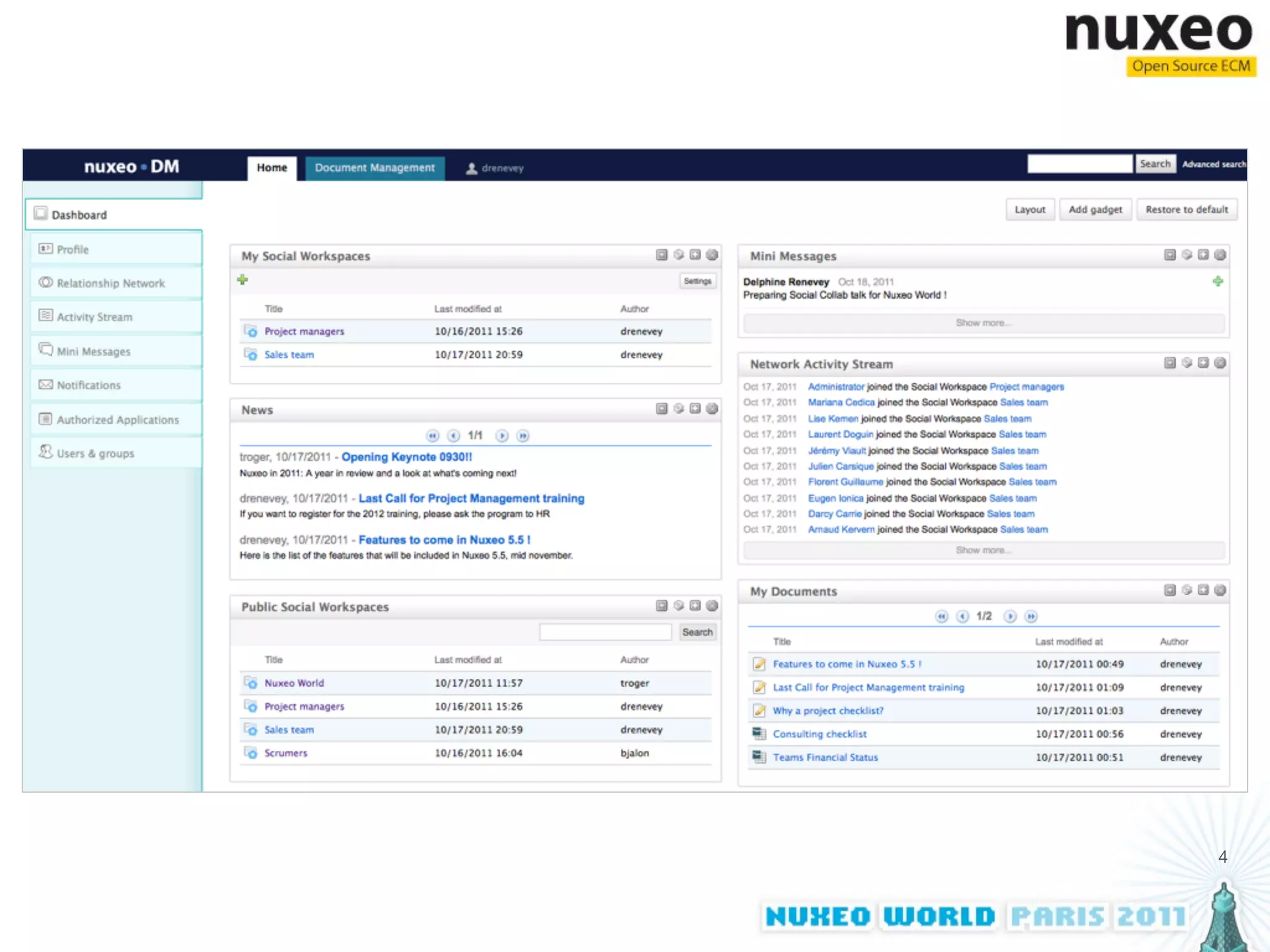Collapse the My Social Workspaces gadget
The image size is (1270, 952).
click(x=662, y=255)
